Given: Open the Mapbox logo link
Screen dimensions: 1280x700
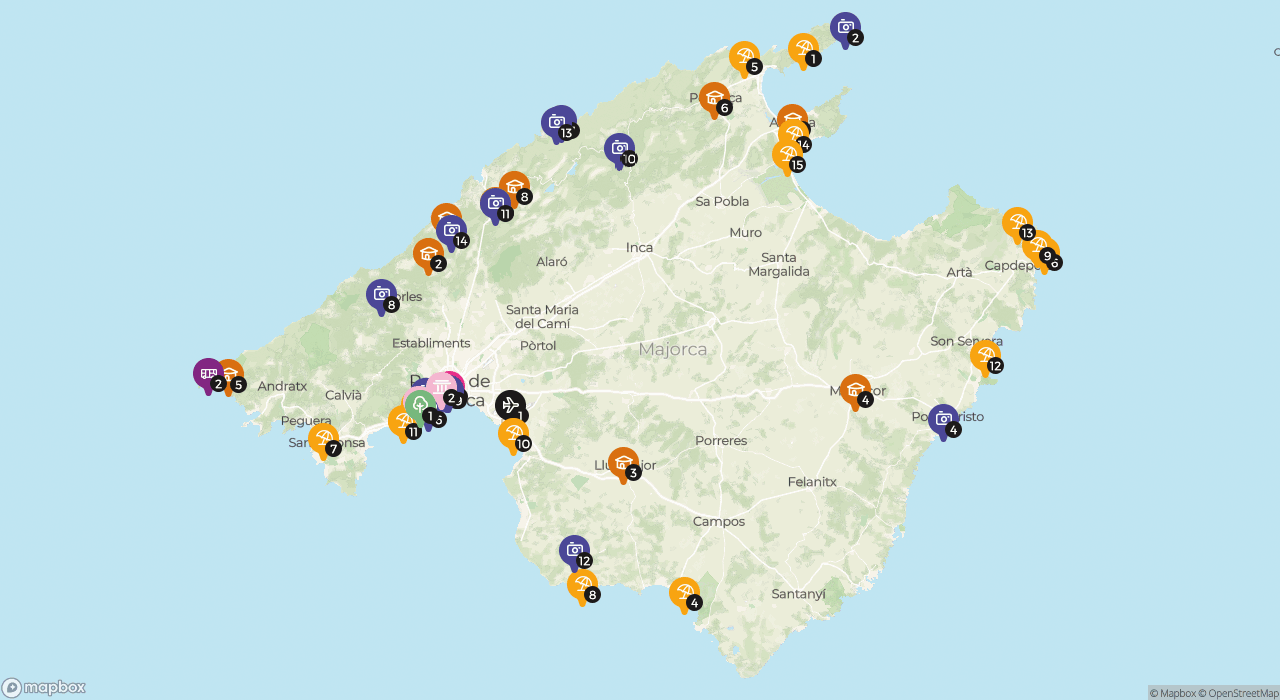Looking at the screenshot, I should click(44, 688).
